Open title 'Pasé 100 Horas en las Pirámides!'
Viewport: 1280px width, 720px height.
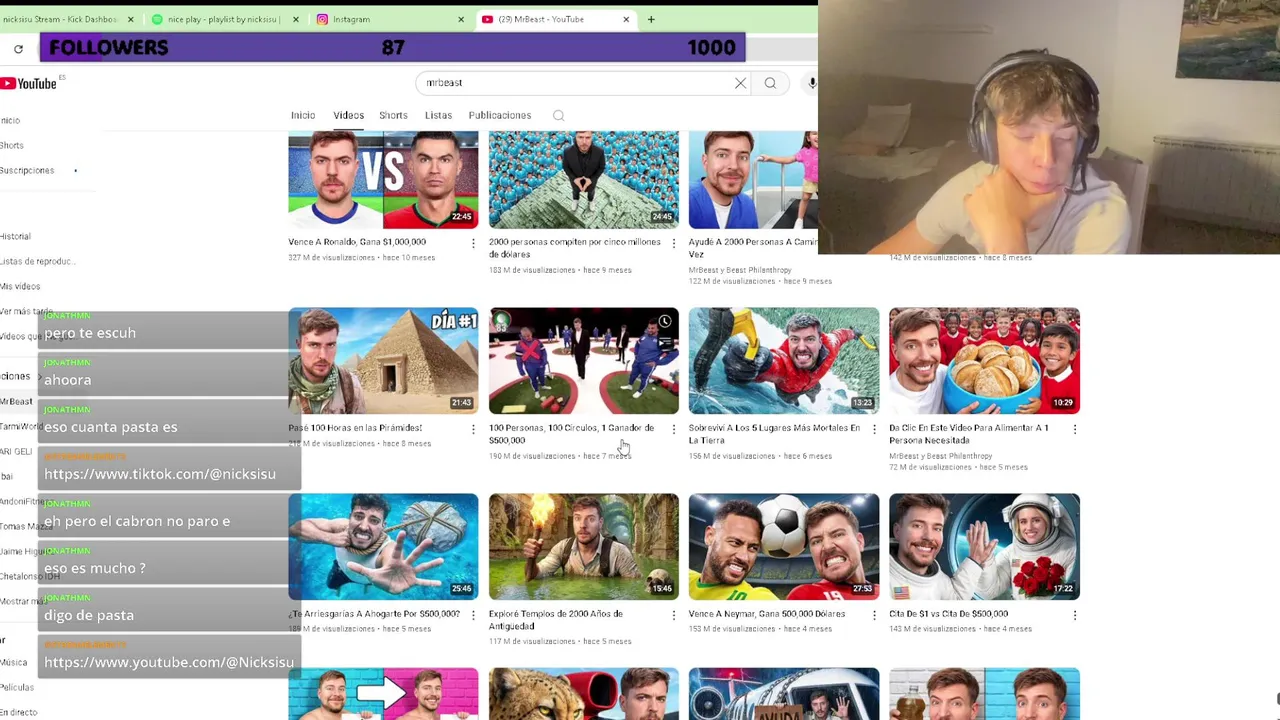(355, 428)
